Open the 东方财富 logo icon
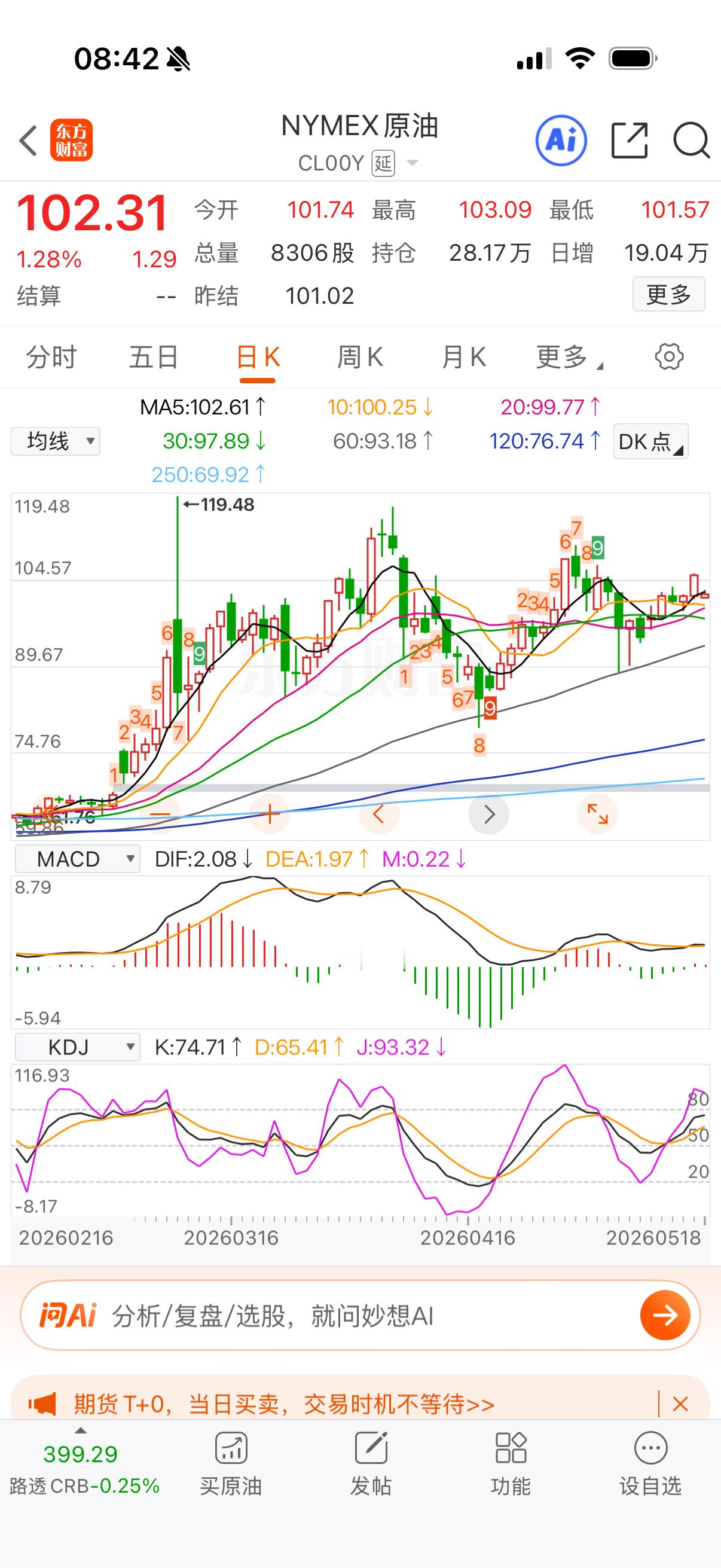 coord(71,140)
